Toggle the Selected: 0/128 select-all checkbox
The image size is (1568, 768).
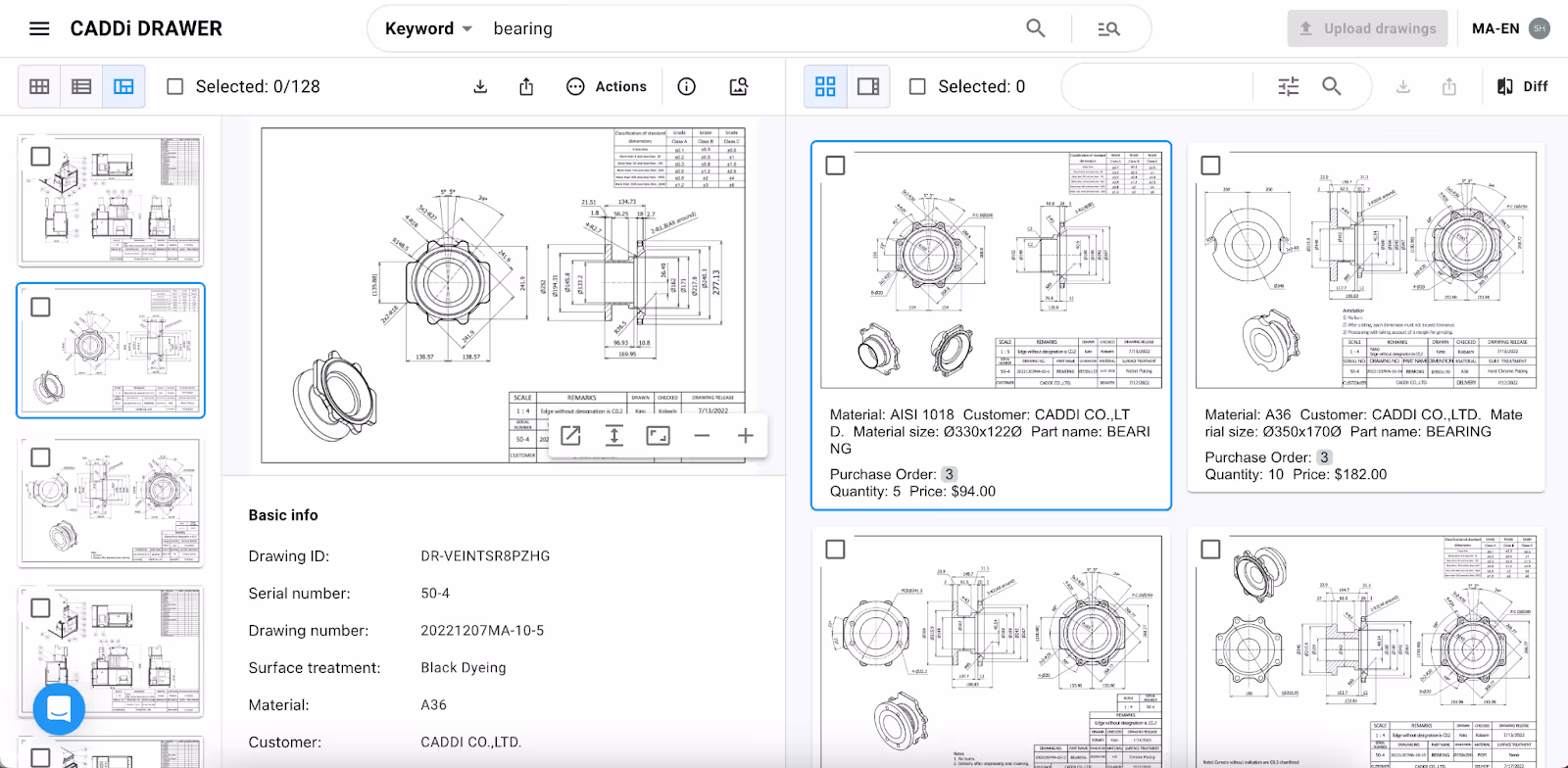[x=175, y=86]
